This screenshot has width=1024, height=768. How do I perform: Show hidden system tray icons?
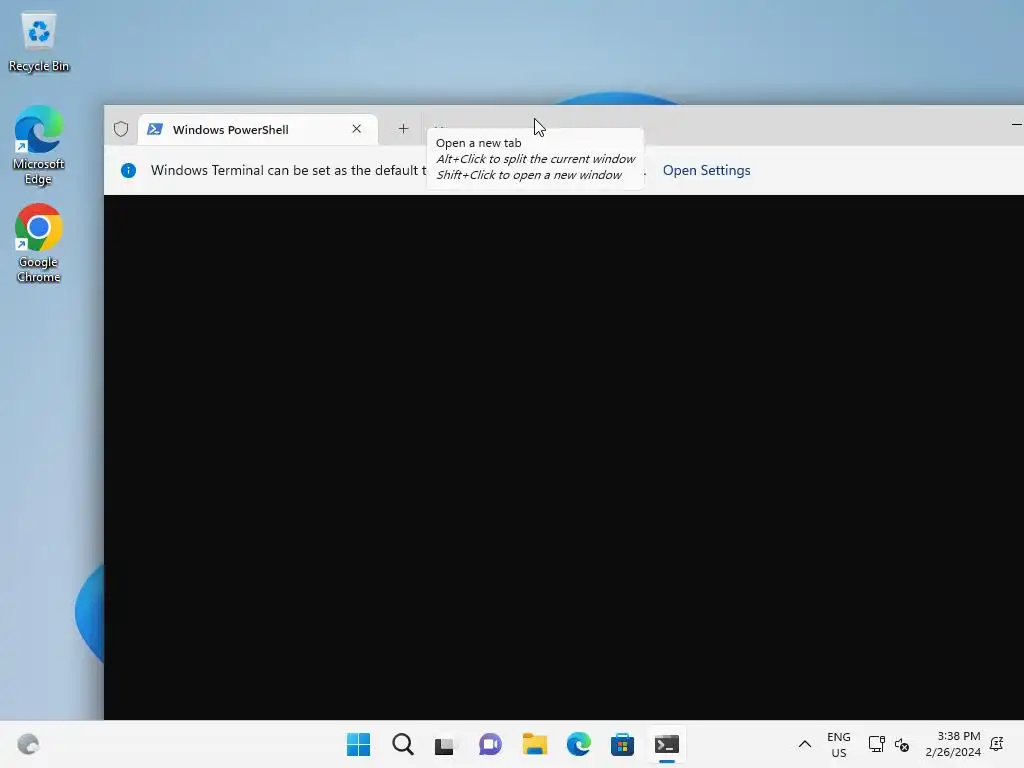coord(805,744)
